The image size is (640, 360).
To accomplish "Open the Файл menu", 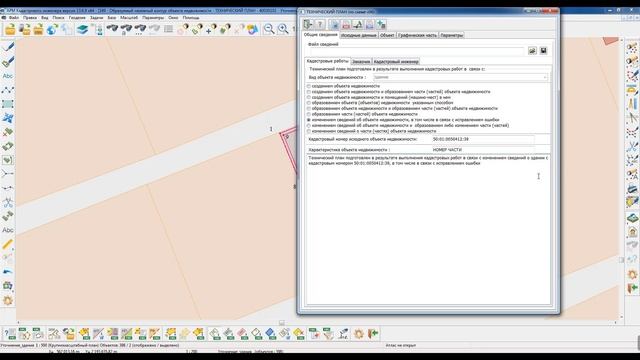I will pyautogui.click(x=14, y=18).
